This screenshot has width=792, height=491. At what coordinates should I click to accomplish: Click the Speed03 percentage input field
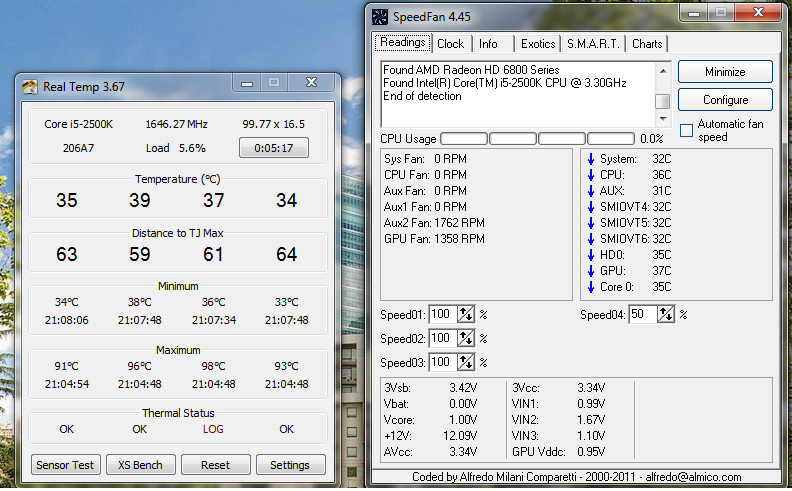point(443,362)
